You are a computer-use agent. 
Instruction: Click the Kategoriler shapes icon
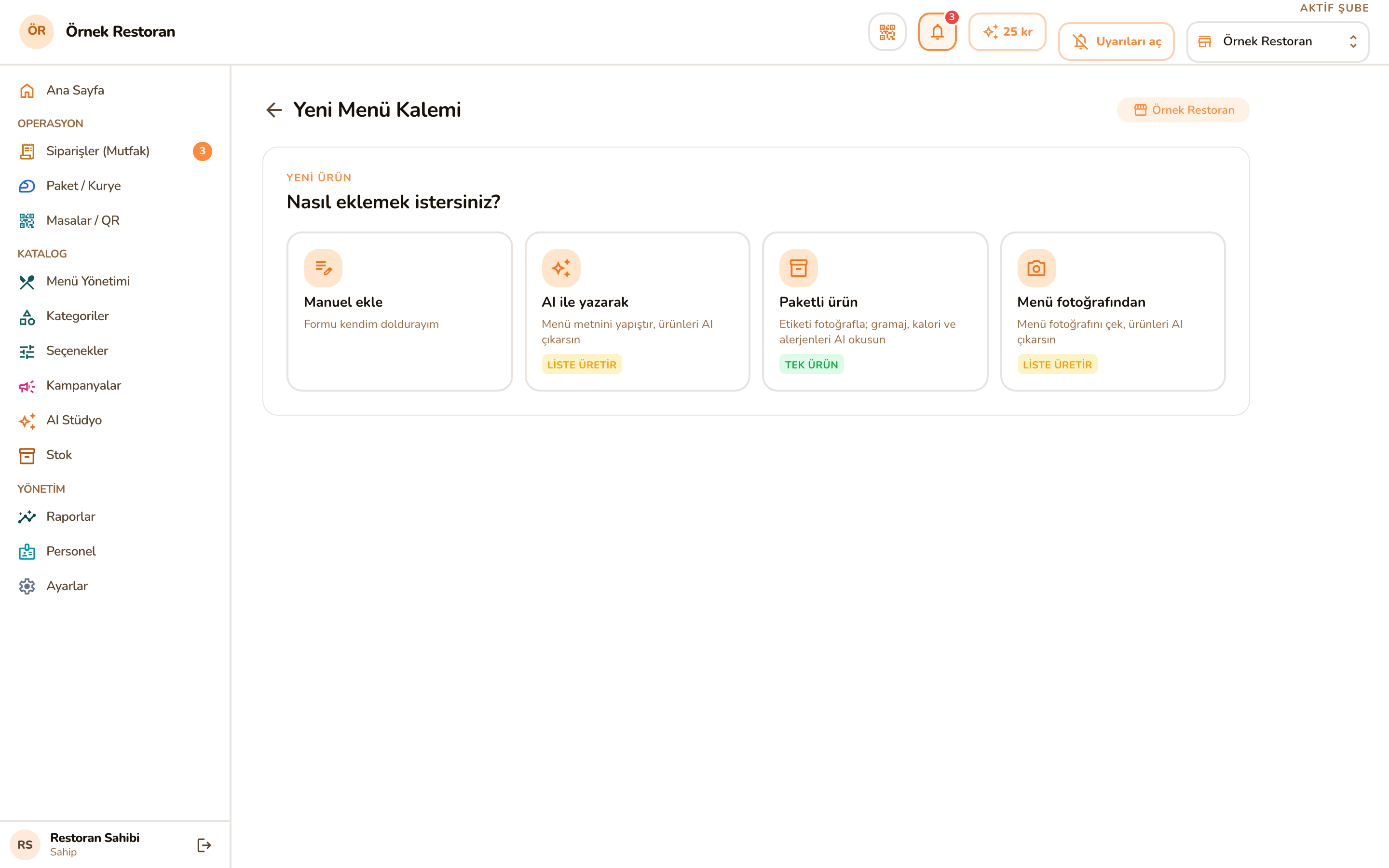pyautogui.click(x=27, y=316)
